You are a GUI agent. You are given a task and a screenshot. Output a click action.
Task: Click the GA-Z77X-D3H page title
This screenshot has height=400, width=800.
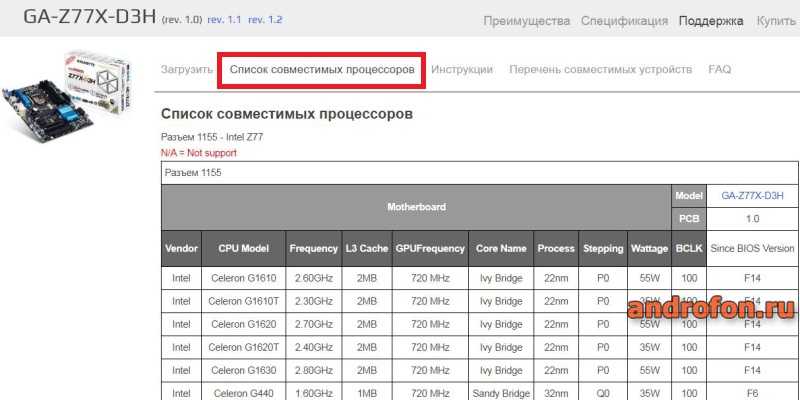[x=89, y=16]
